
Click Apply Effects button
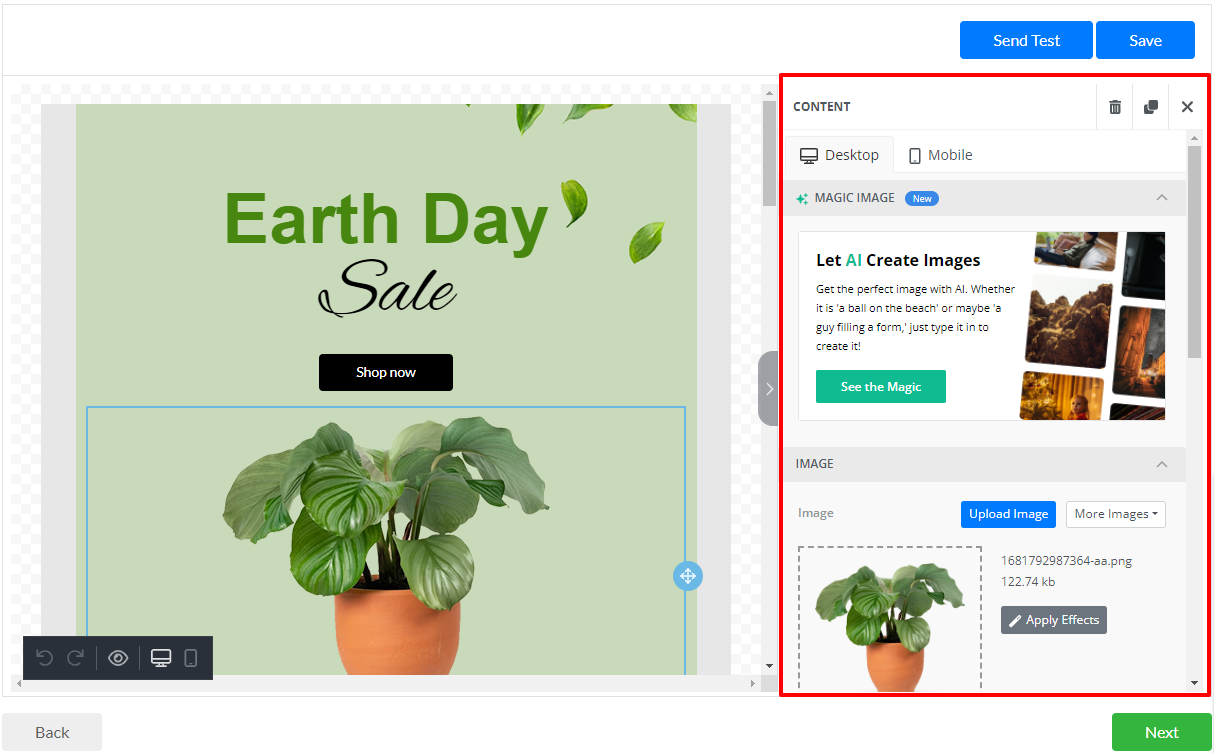(x=1053, y=620)
